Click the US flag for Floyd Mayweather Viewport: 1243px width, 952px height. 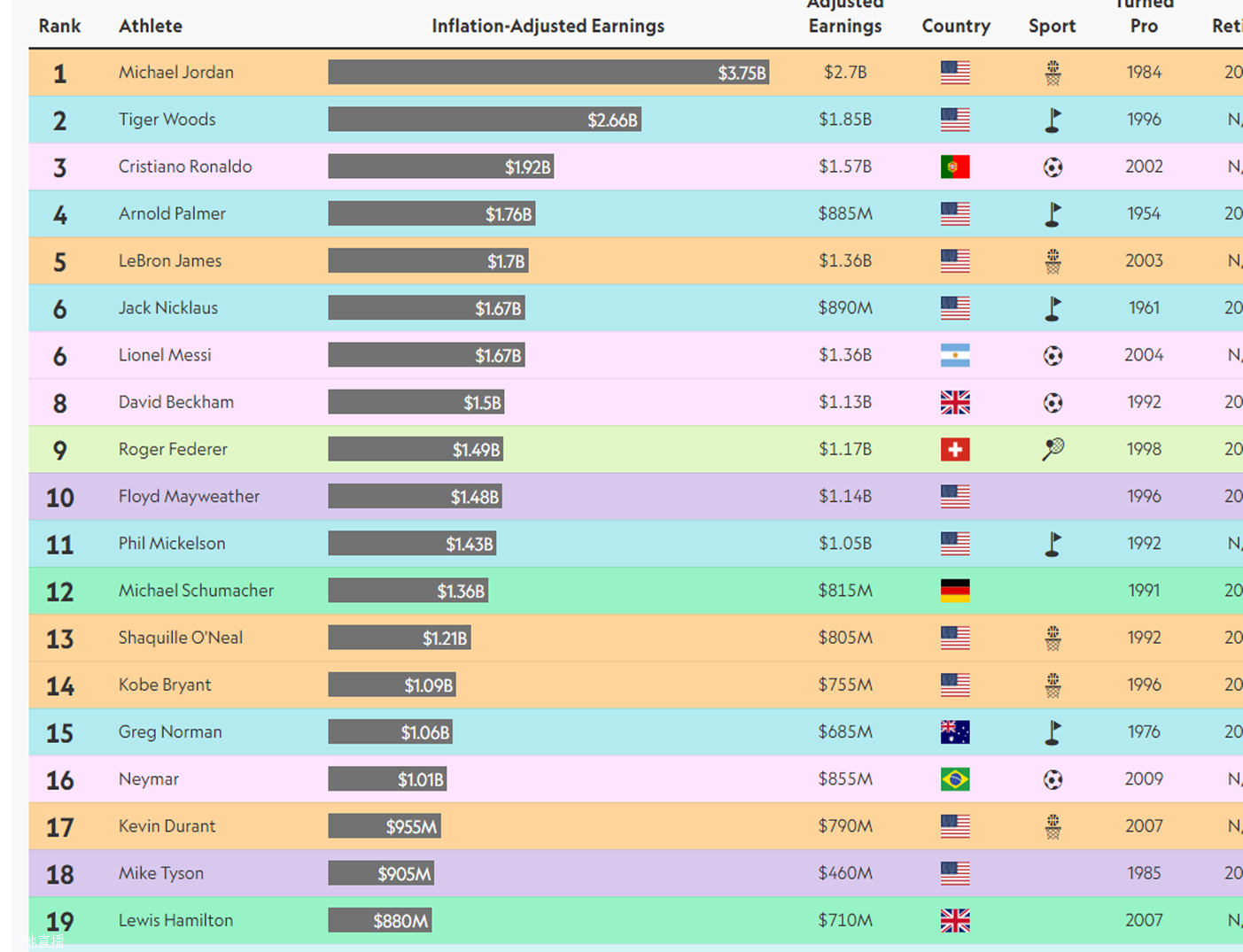tap(955, 496)
